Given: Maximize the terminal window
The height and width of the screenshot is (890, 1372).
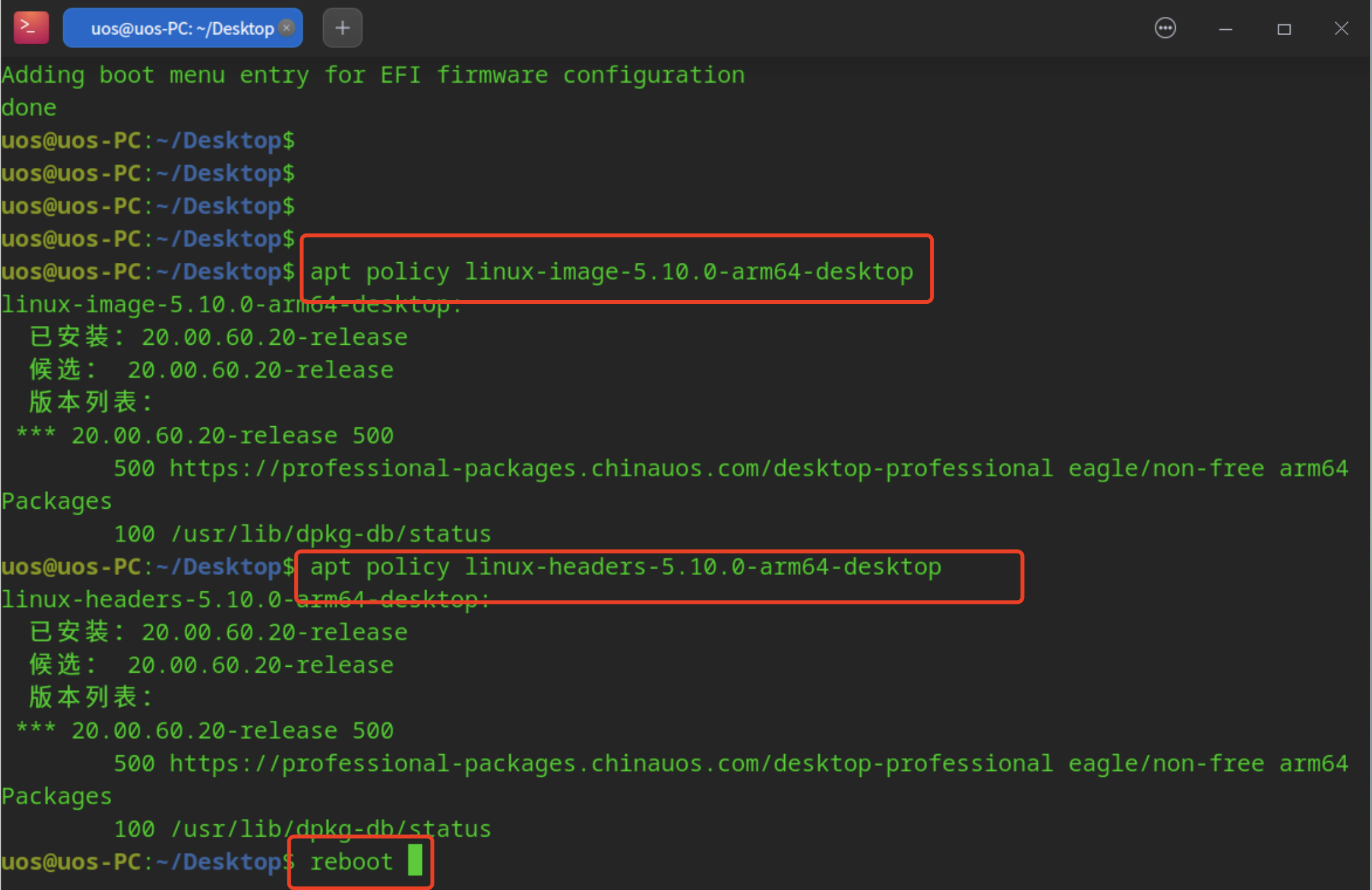Looking at the screenshot, I should 1284,29.
